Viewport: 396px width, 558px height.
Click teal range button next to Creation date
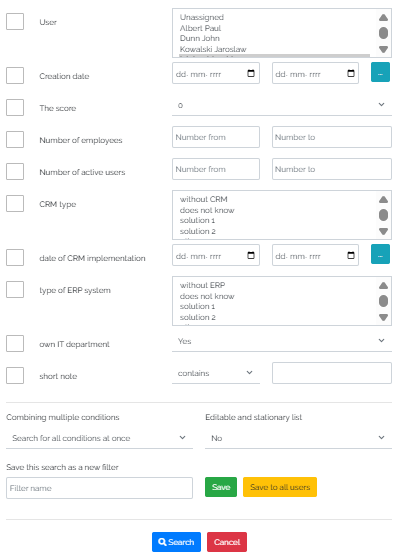[x=380, y=72]
